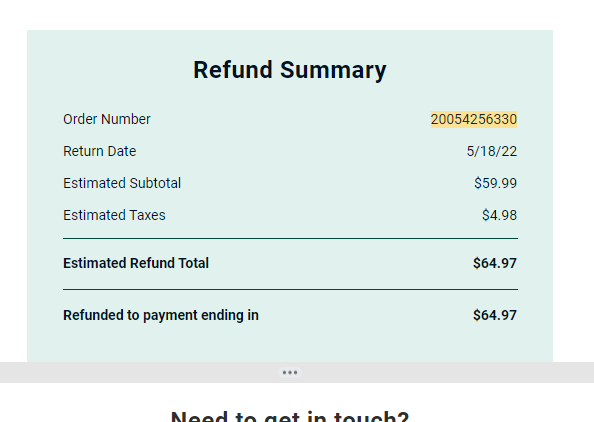This screenshot has height=422, width=594.
Task: Select the refunded payment amount $64.97
Action: coord(495,315)
